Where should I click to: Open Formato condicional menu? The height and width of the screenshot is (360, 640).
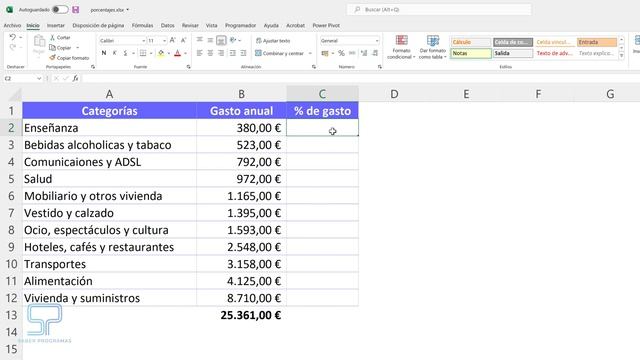pos(401,47)
